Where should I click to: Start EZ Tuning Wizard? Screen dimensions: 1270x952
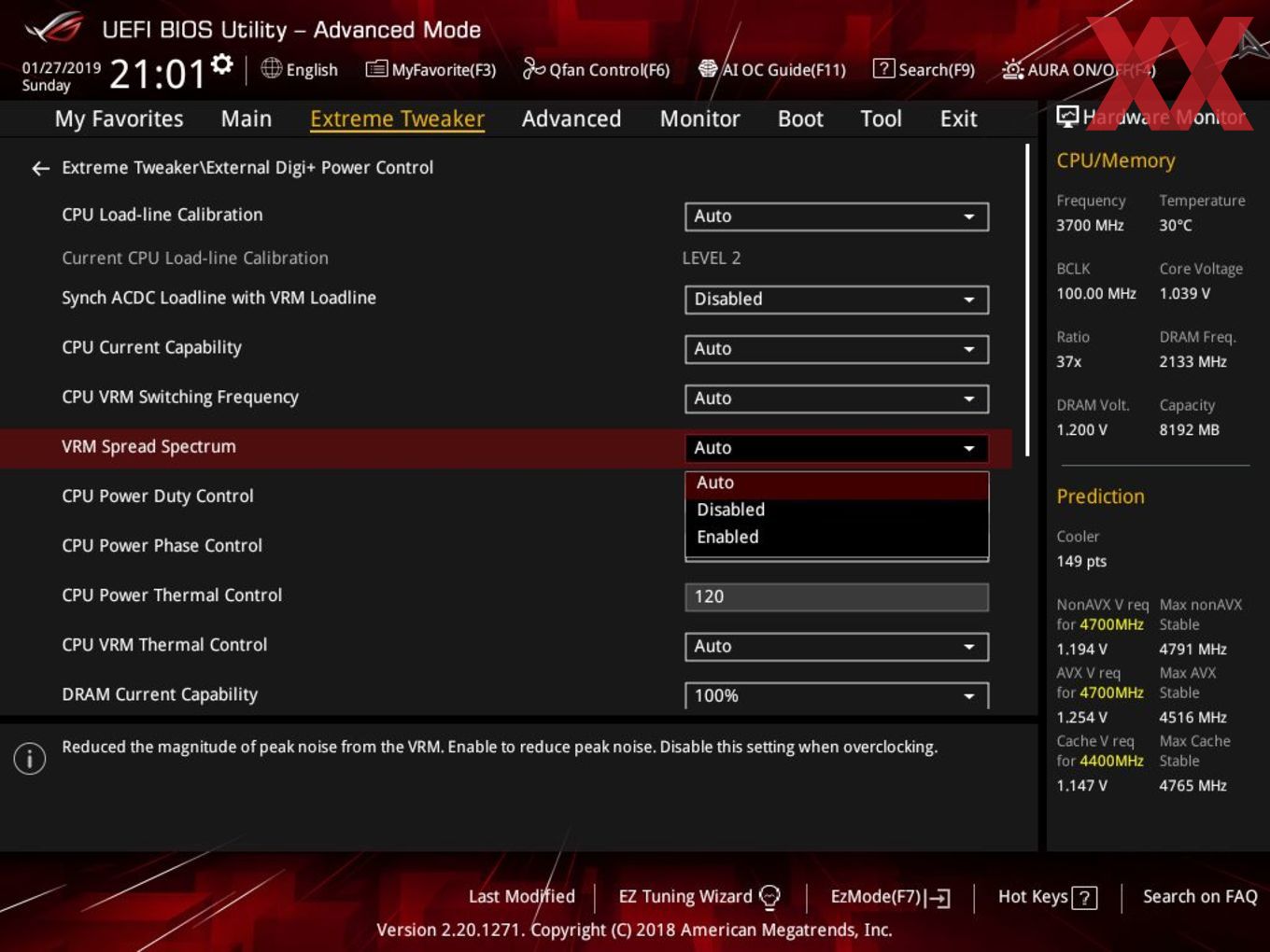tap(699, 897)
